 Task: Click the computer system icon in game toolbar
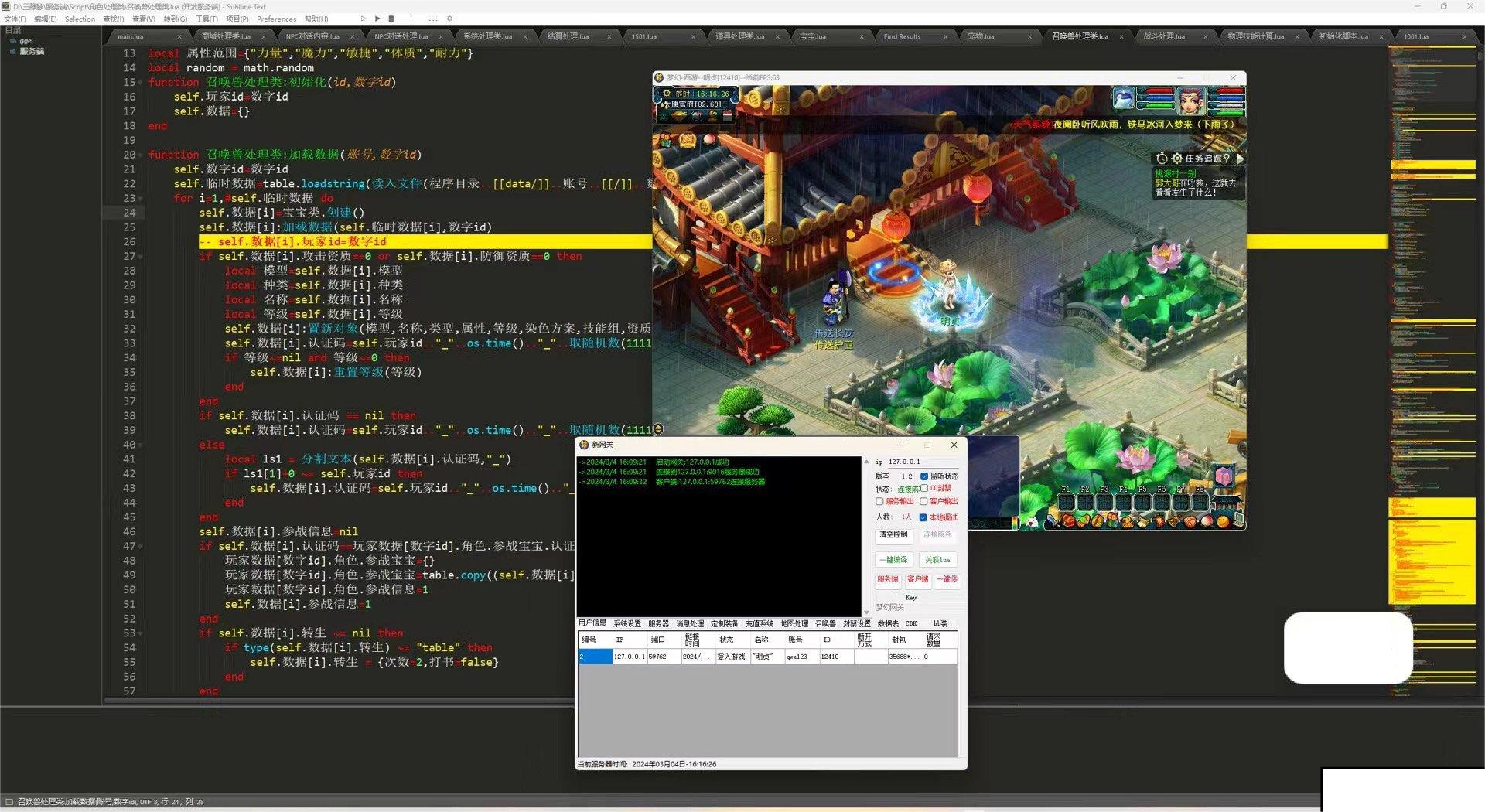click(x=1240, y=519)
